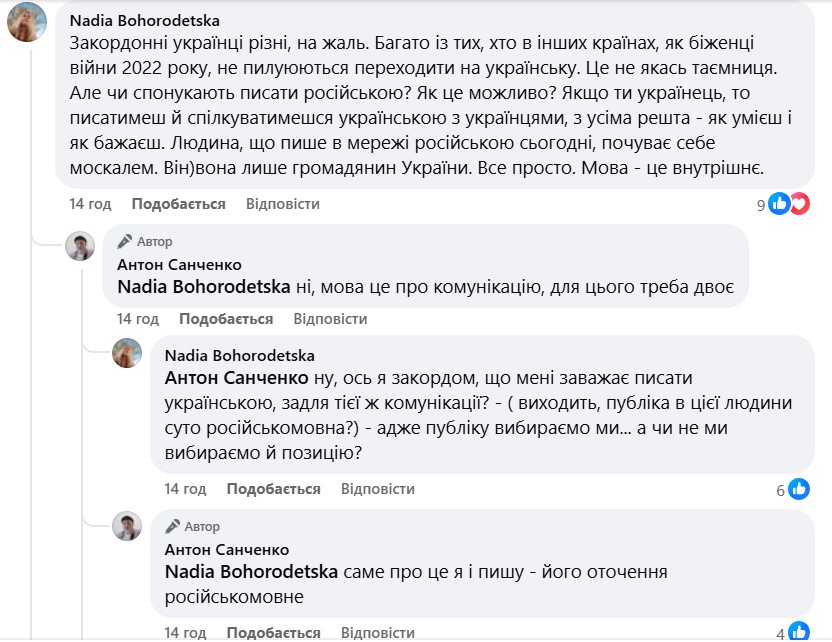Click Nadia's avatar in the nested reply

(x=127, y=354)
